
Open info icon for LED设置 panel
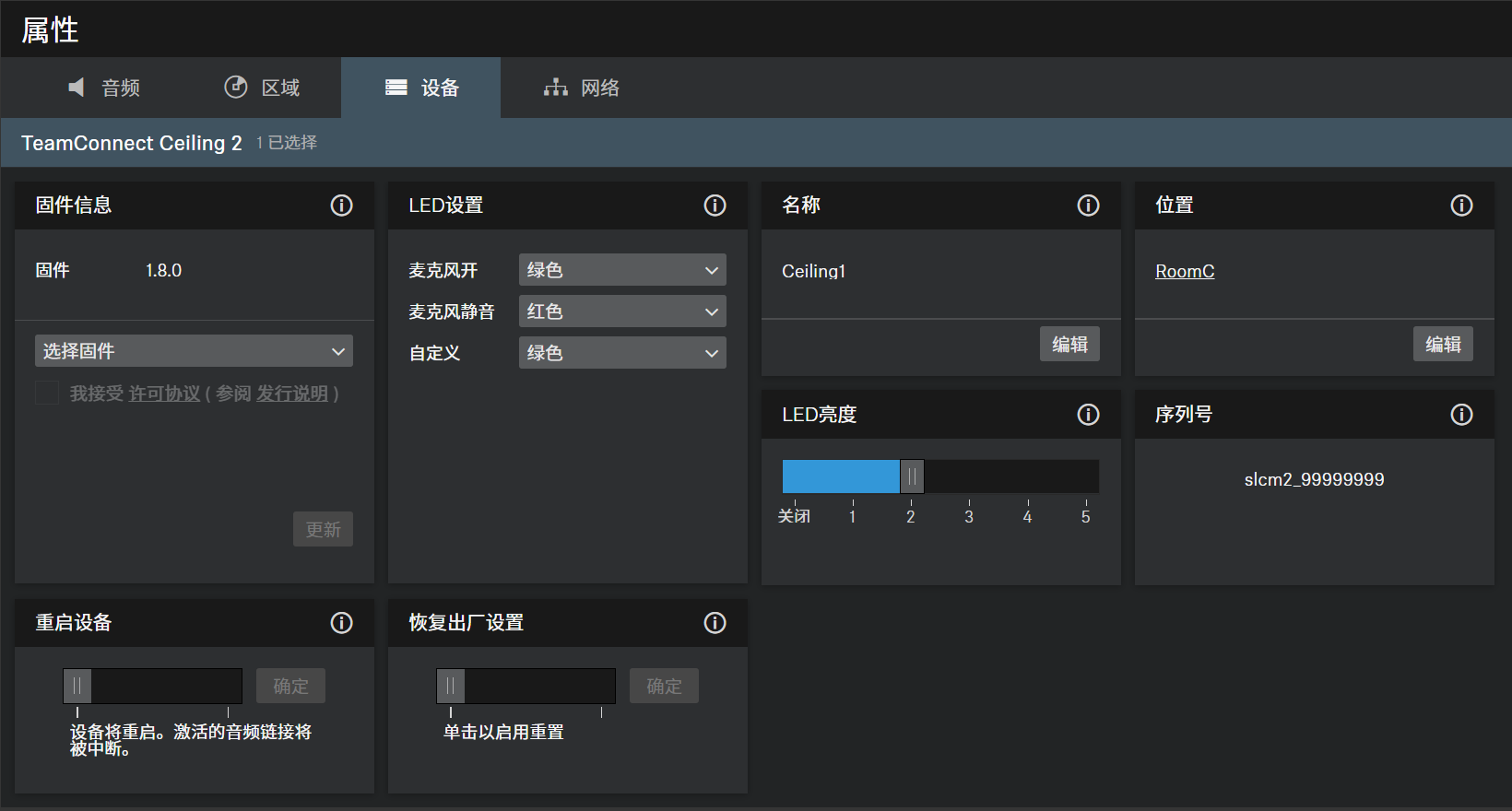pyautogui.click(x=715, y=206)
